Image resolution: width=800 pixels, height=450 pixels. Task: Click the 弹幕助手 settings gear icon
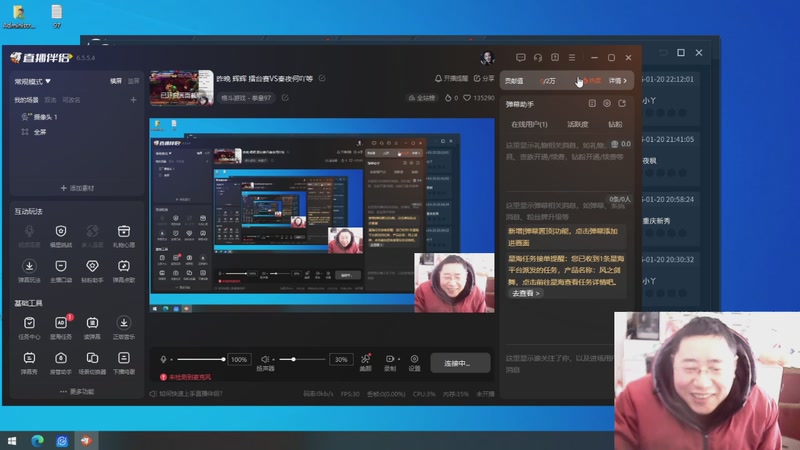click(x=607, y=104)
